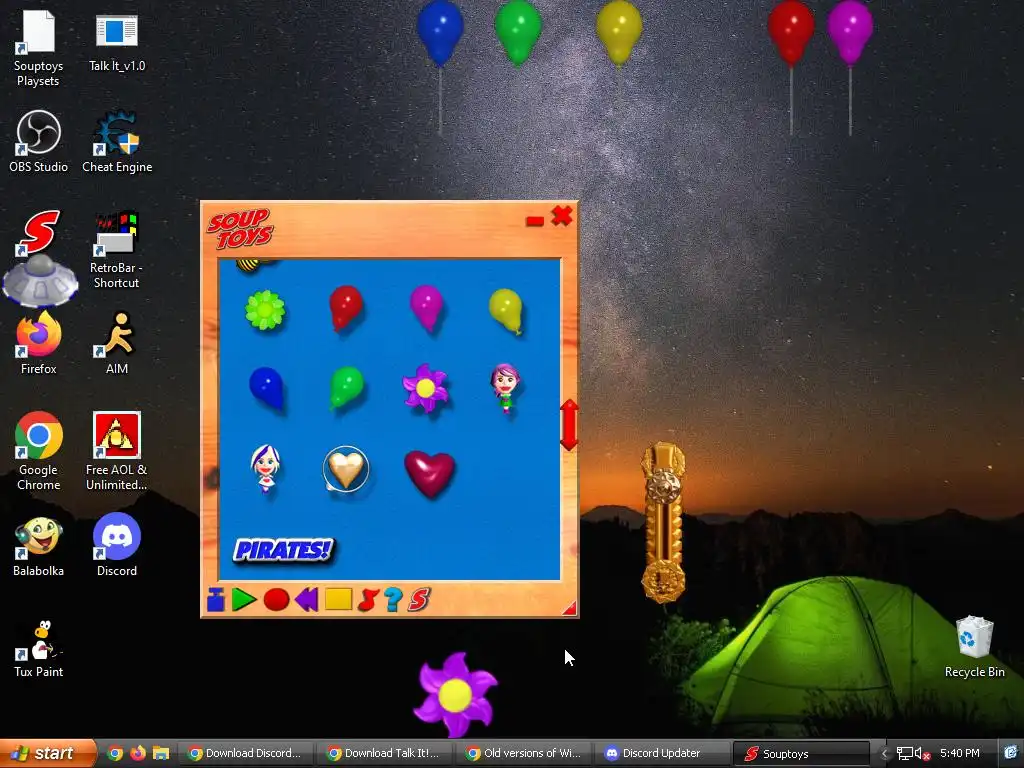Select the RetroBar - Shortcut desktop icon
This screenshot has width=1024, height=768.
tap(116, 250)
